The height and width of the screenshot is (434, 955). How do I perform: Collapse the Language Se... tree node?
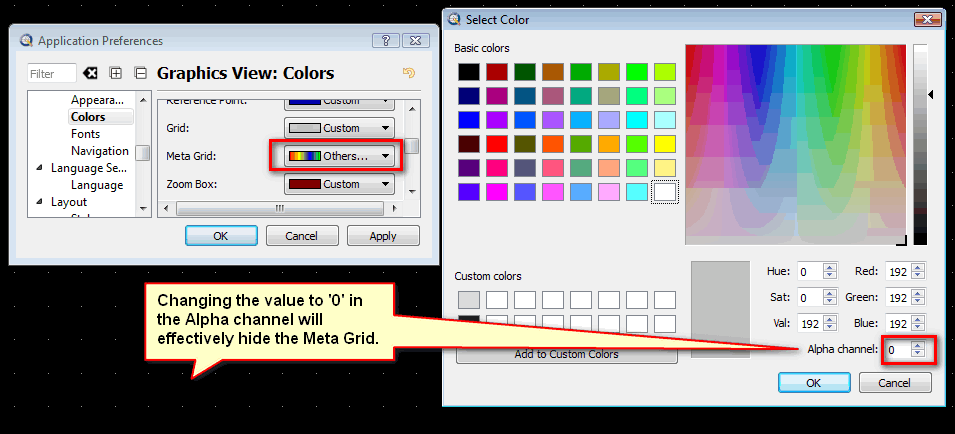pyautogui.click(x=40, y=168)
